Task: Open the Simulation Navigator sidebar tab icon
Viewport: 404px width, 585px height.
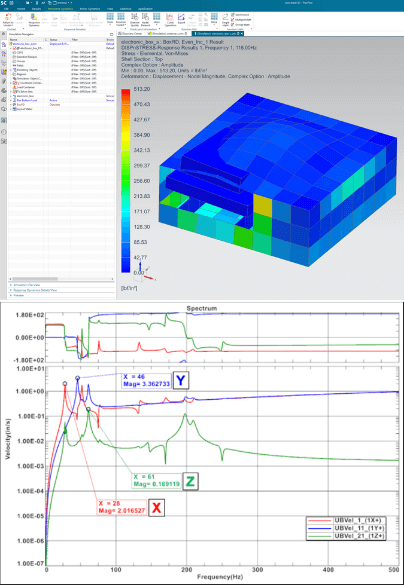Action: click(4, 45)
